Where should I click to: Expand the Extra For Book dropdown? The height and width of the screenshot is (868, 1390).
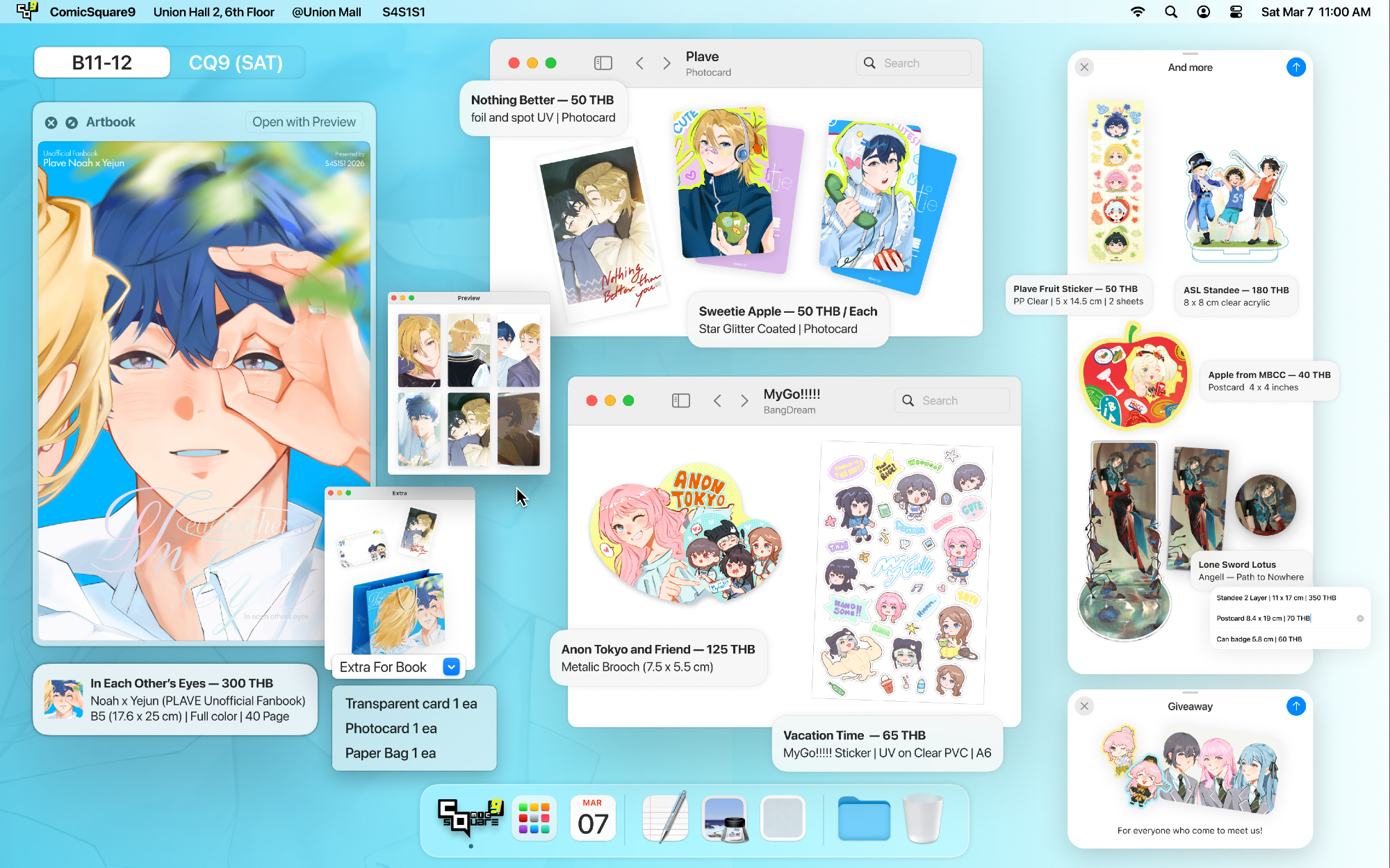click(451, 667)
